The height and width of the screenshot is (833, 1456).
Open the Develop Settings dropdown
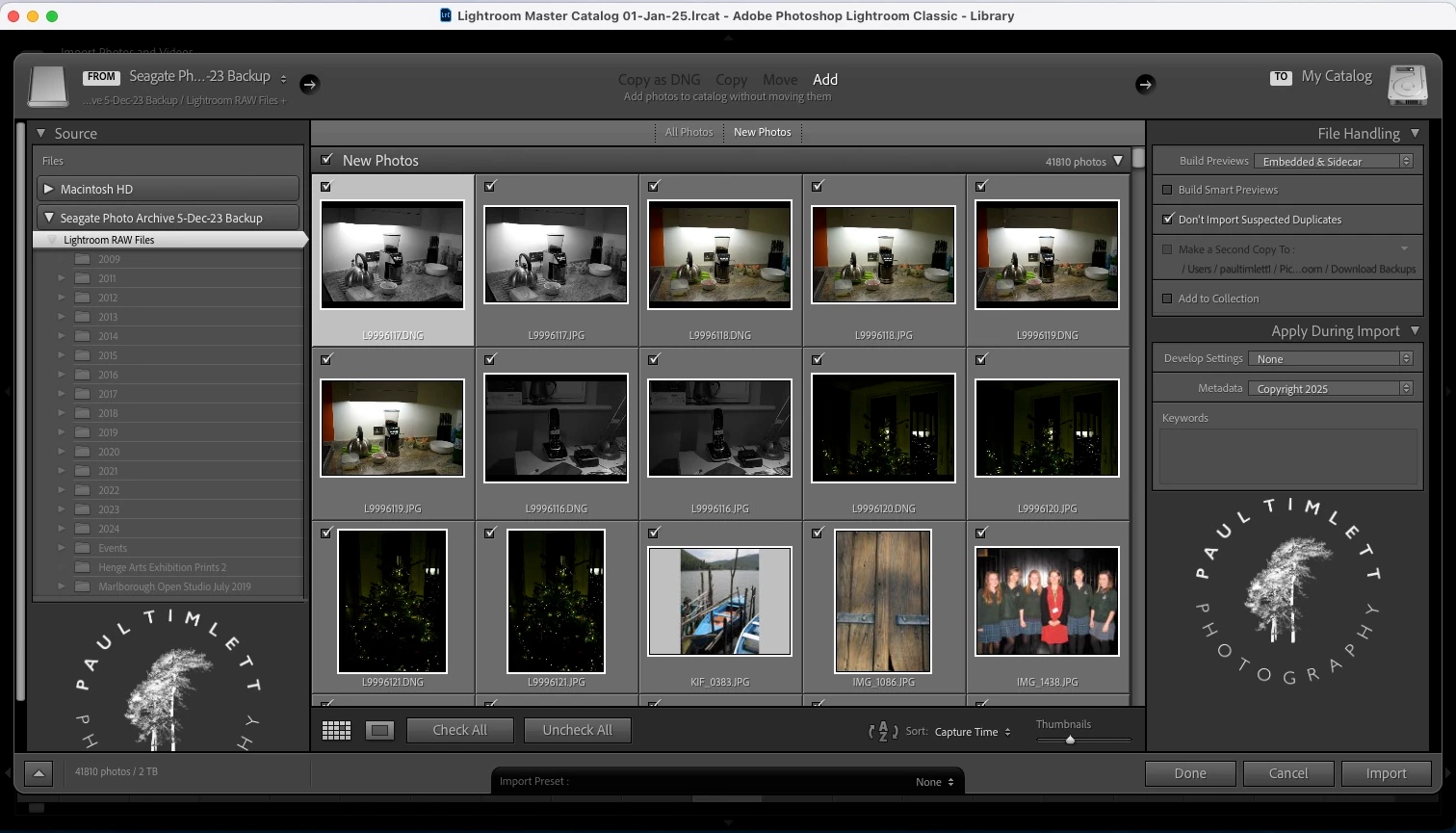[1331, 358]
